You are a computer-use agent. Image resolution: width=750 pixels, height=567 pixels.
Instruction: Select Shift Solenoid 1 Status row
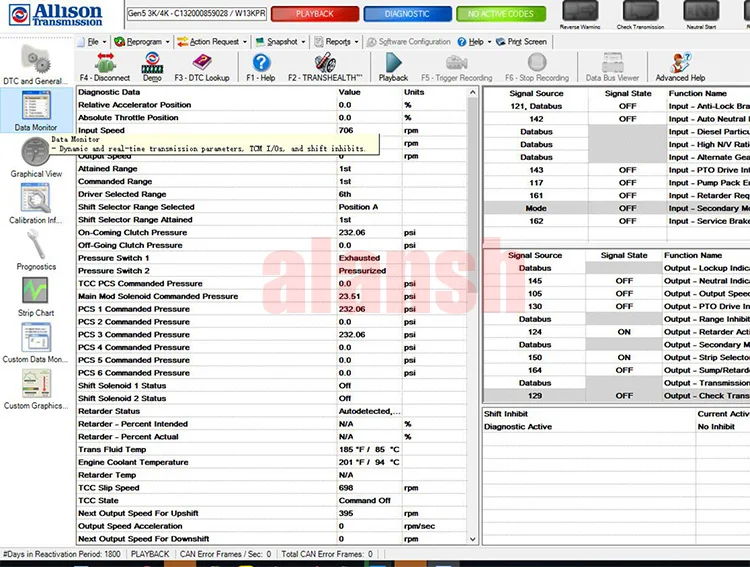pos(272,386)
